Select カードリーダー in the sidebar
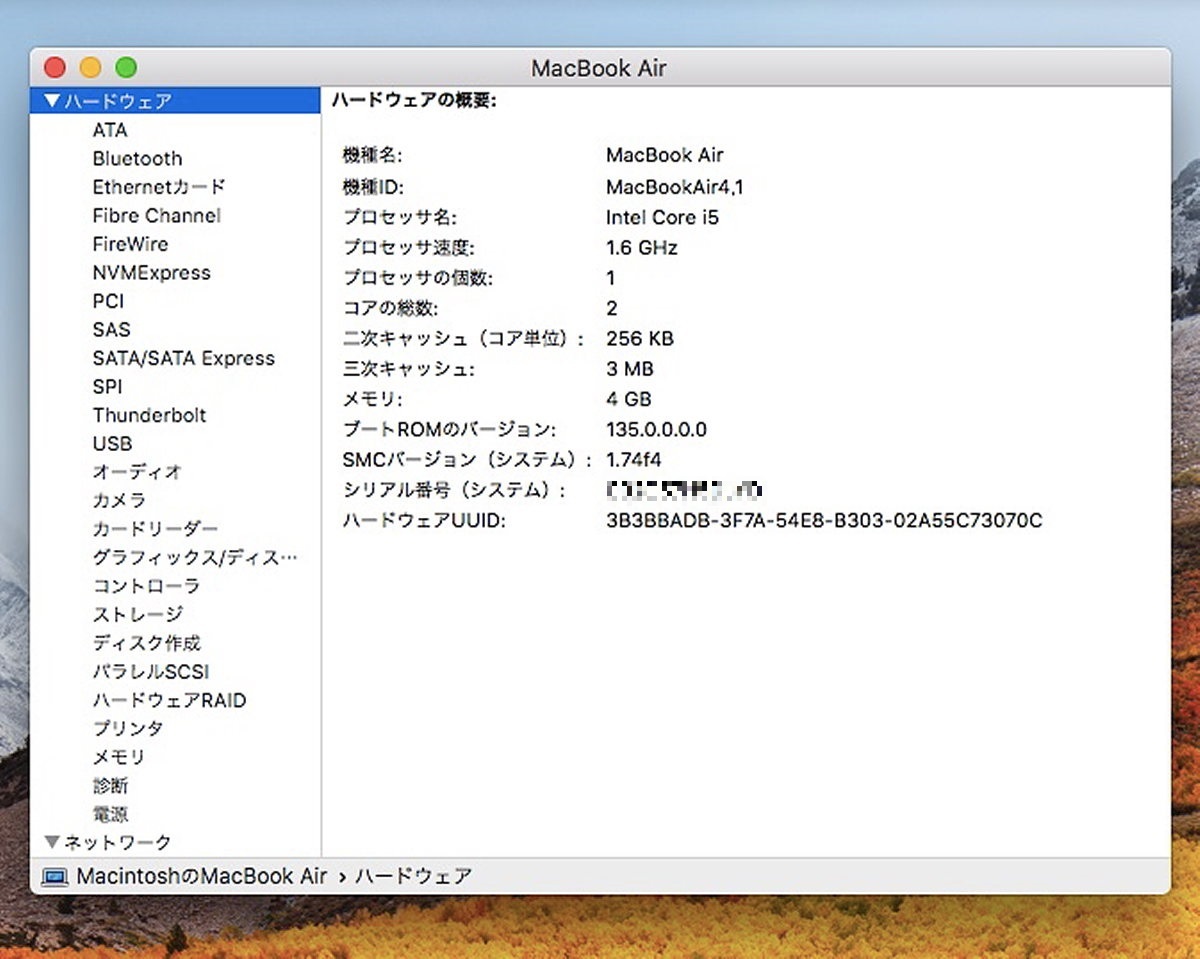1200x959 pixels. (155, 529)
